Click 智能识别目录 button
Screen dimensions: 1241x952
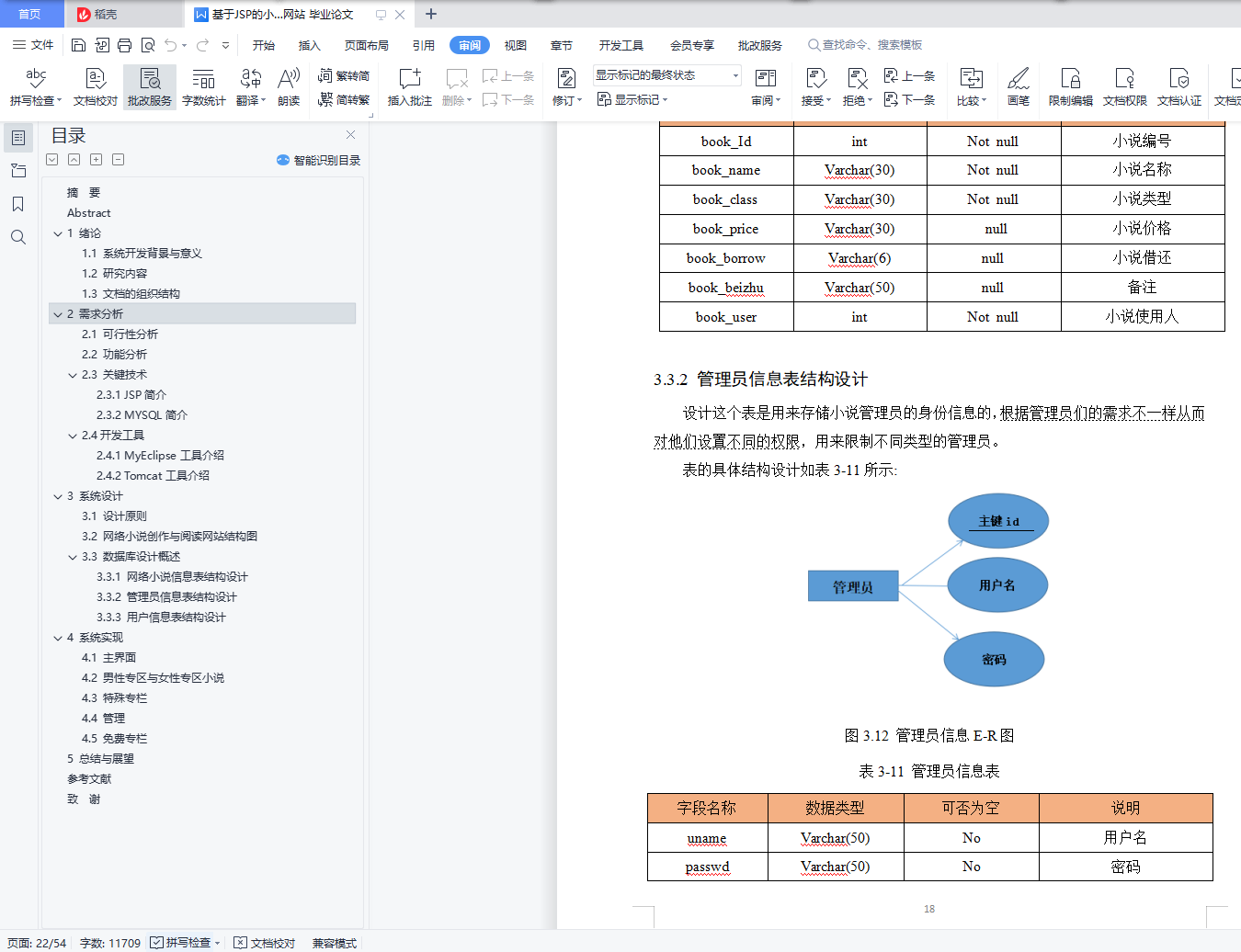(318, 160)
